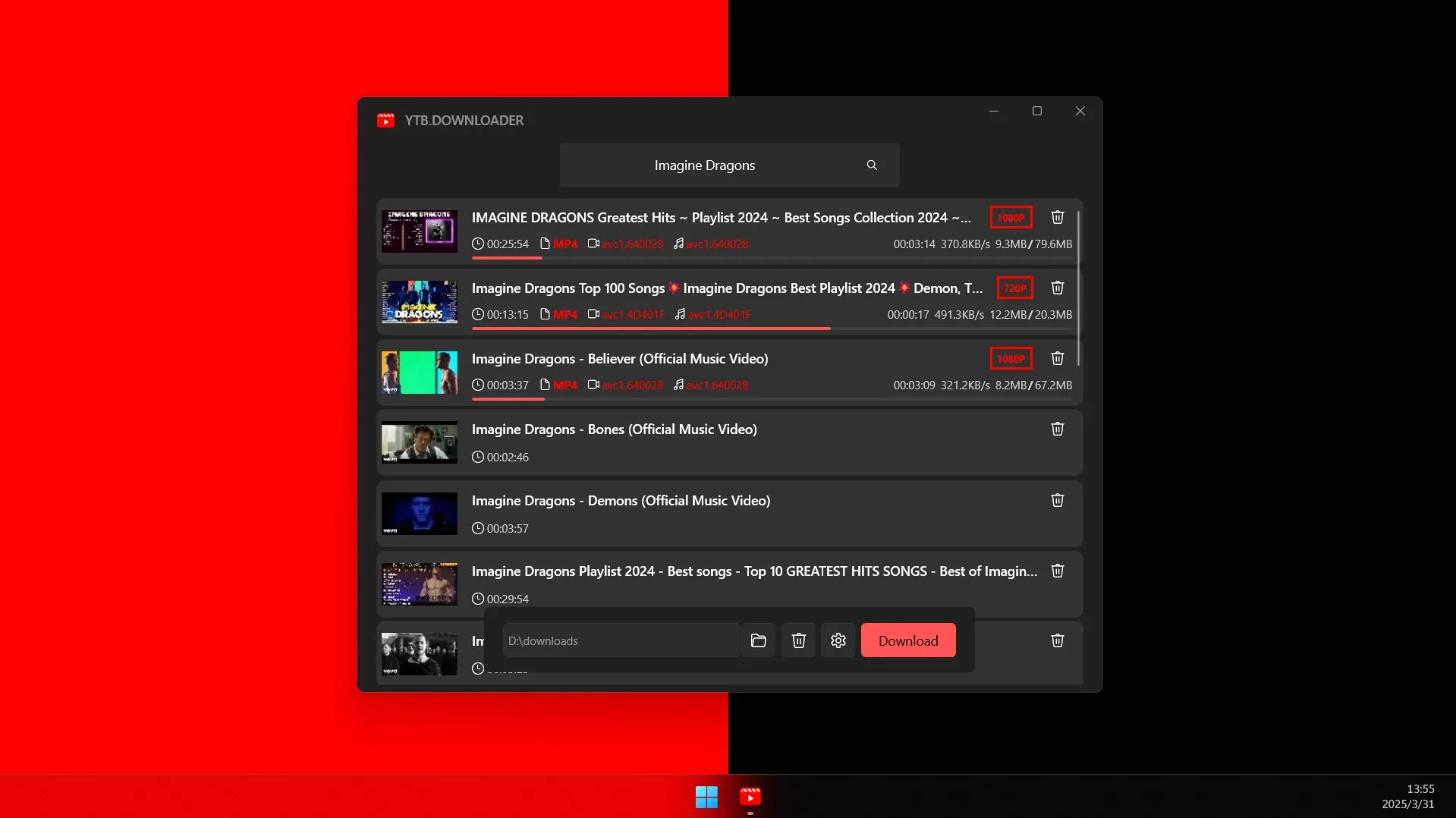1456x818 pixels.
Task: Click the 00:29:54 duration text
Action: [508, 599]
